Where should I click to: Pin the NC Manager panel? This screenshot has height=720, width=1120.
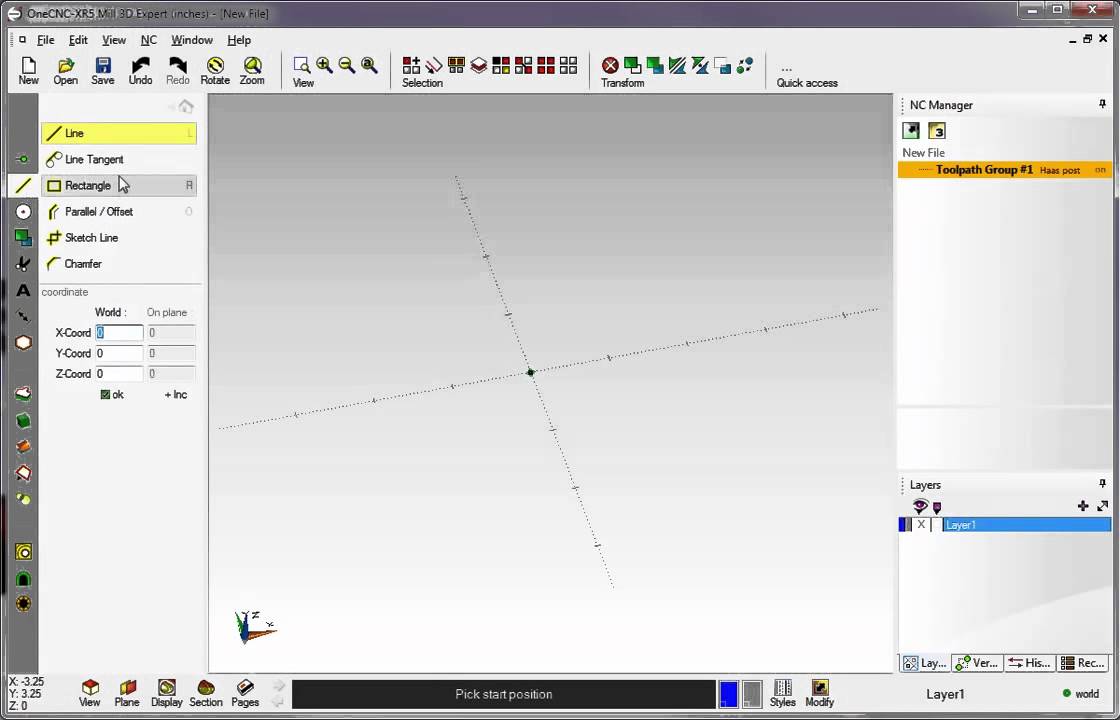click(x=1102, y=104)
